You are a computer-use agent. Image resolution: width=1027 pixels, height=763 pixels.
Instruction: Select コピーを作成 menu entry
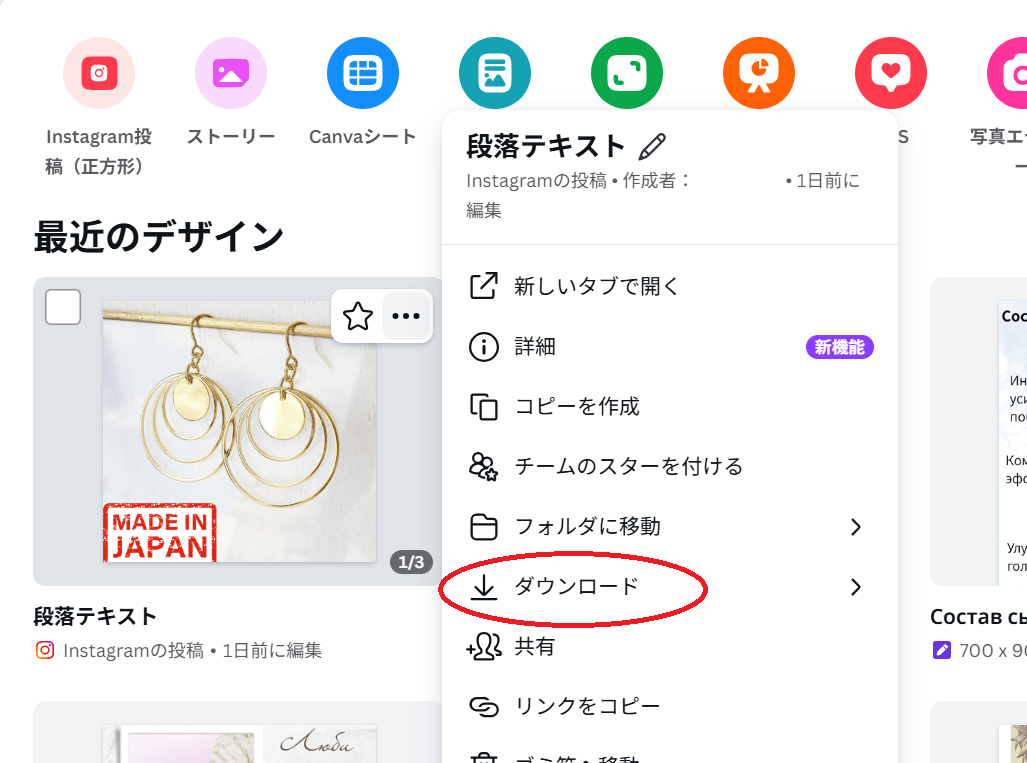(576, 407)
